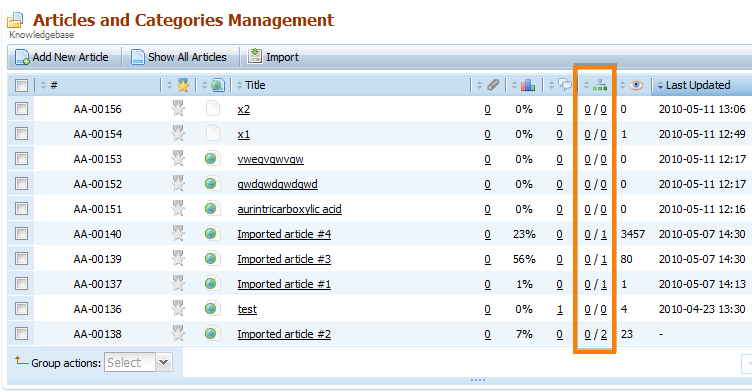Open article vweqvqwvqw
The image size is (752, 392).
(x=270, y=159)
